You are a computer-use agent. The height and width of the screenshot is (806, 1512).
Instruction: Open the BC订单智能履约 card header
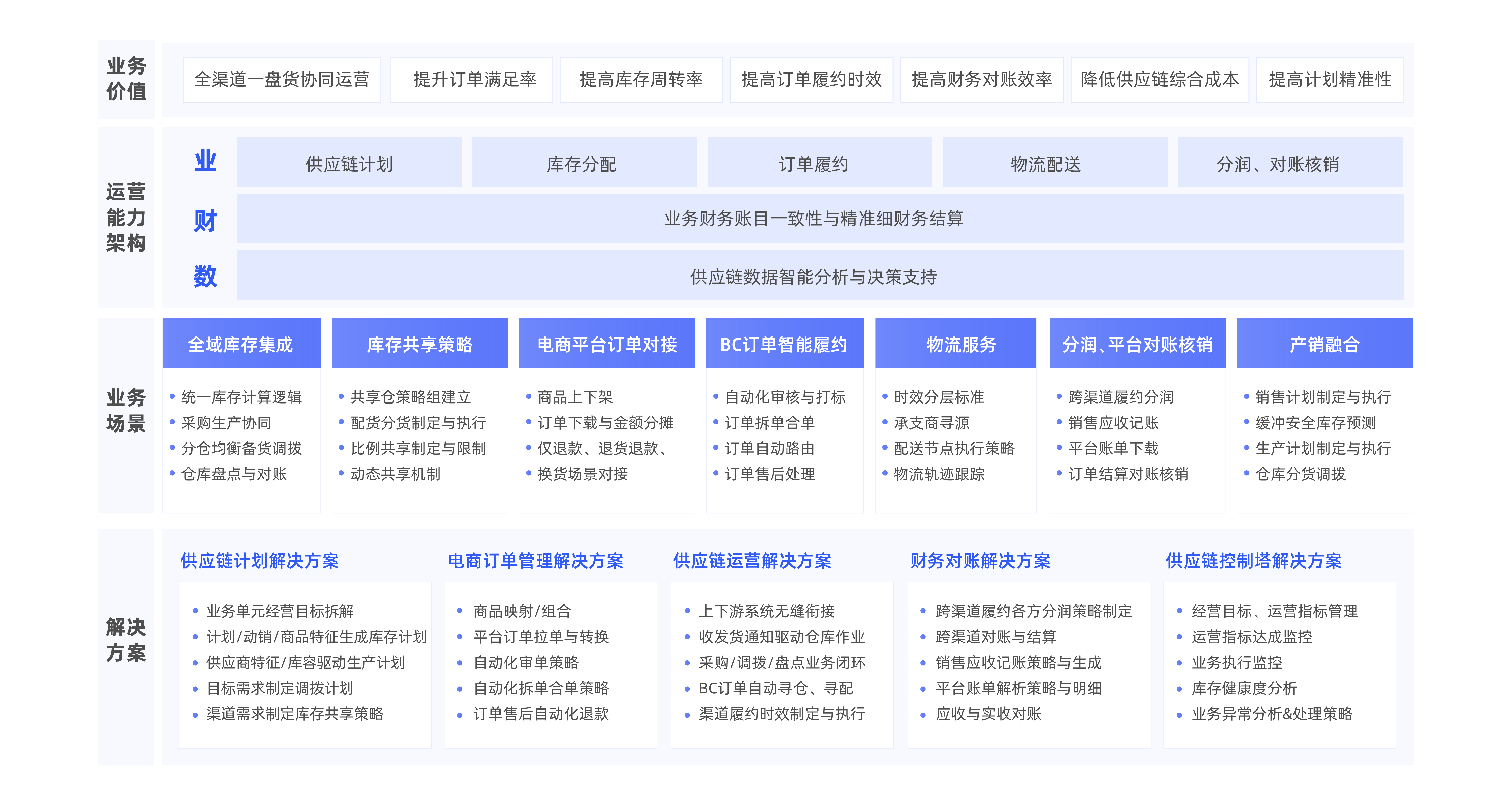coord(785,343)
